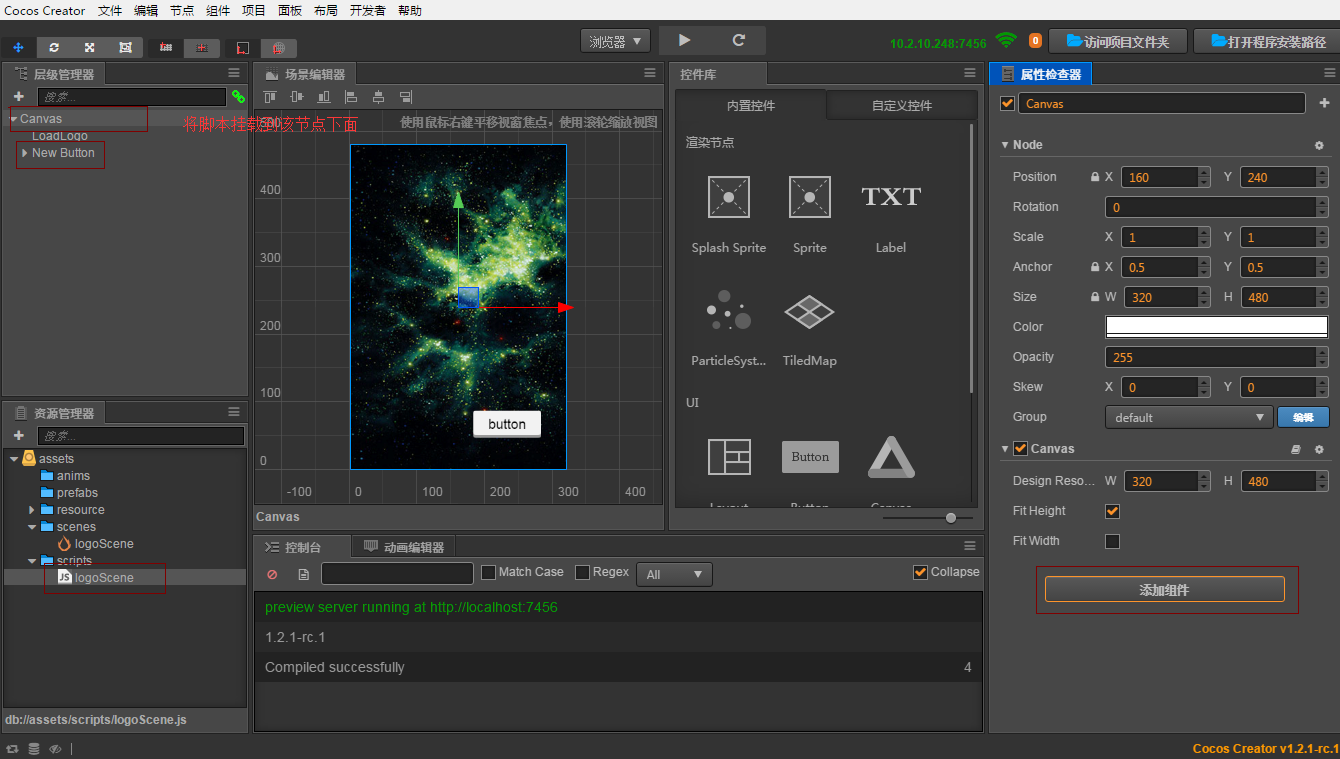Toggle the Canvas node active checkbox
Image resolution: width=1340 pixels, height=759 pixels.
click(1007, 103)
